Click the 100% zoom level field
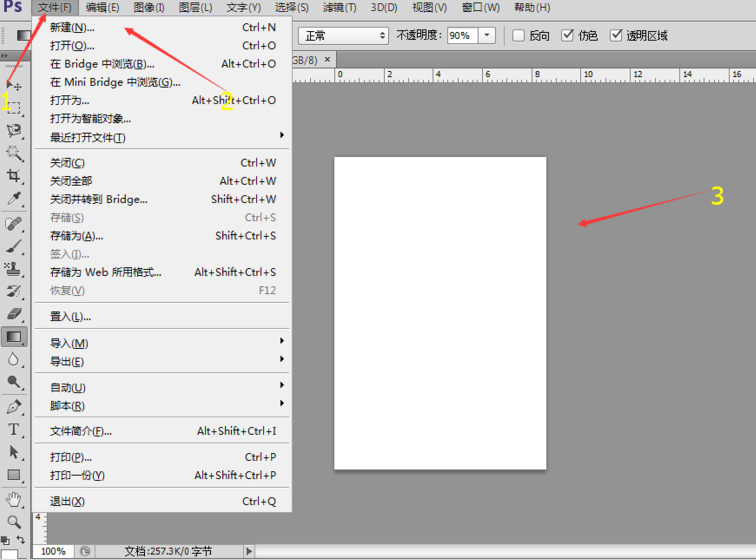Screen dimensions: 756x560 tap(53, 551)
